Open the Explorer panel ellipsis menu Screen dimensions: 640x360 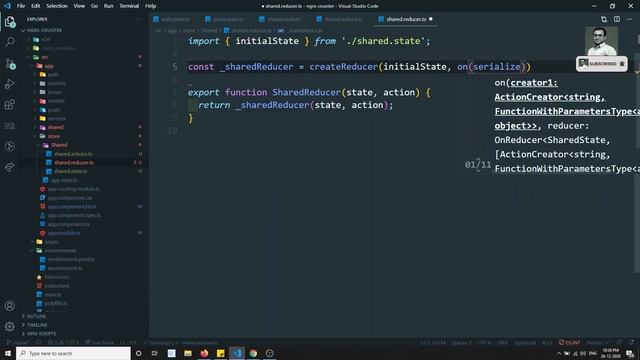(138, 19)
